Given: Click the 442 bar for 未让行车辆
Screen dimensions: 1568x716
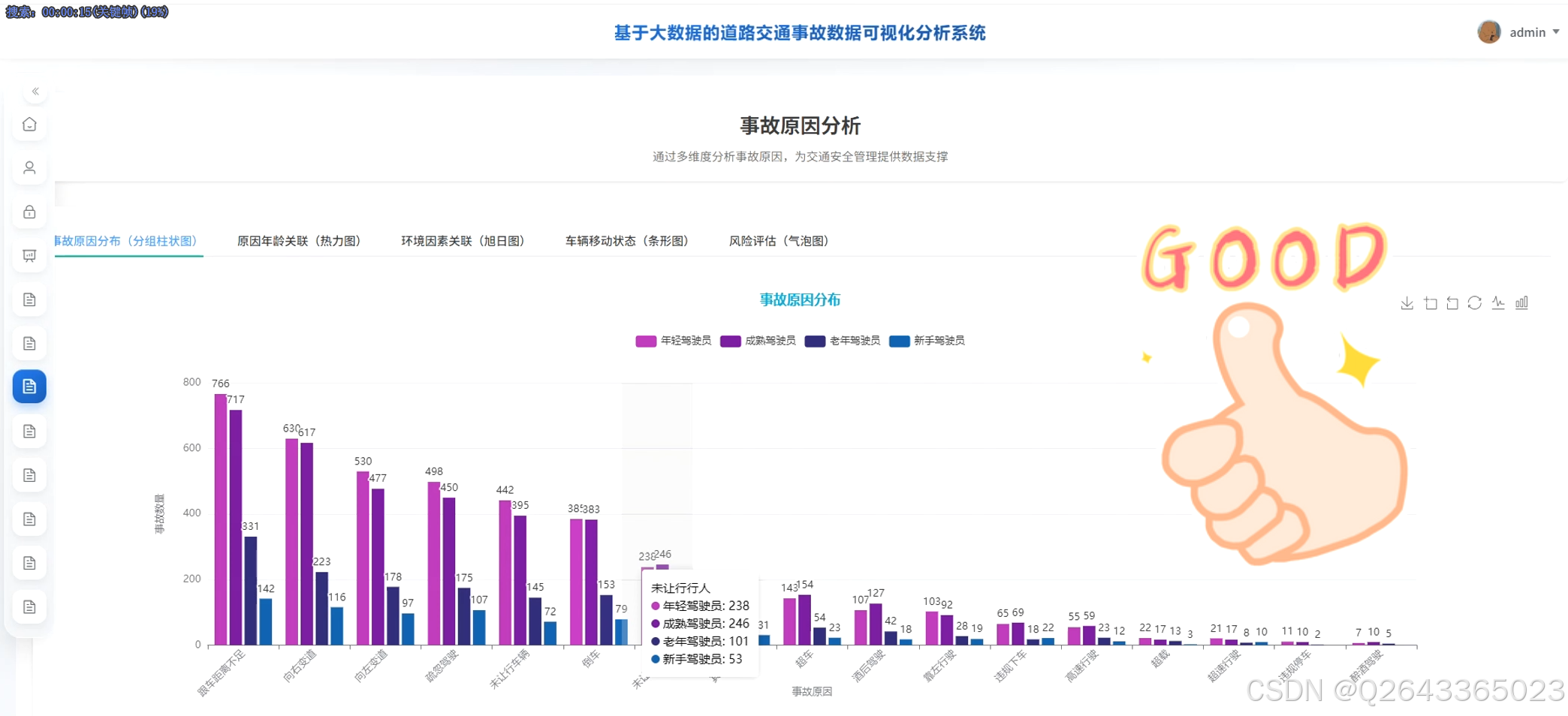Looking at the screenshot, I should click(505, 572).
